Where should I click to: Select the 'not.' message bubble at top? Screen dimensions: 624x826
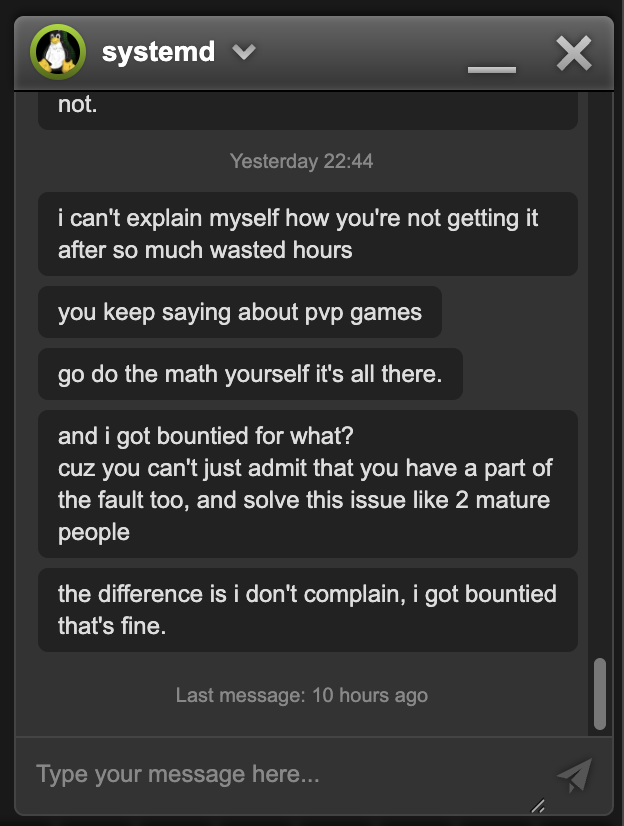coord(308,110)
